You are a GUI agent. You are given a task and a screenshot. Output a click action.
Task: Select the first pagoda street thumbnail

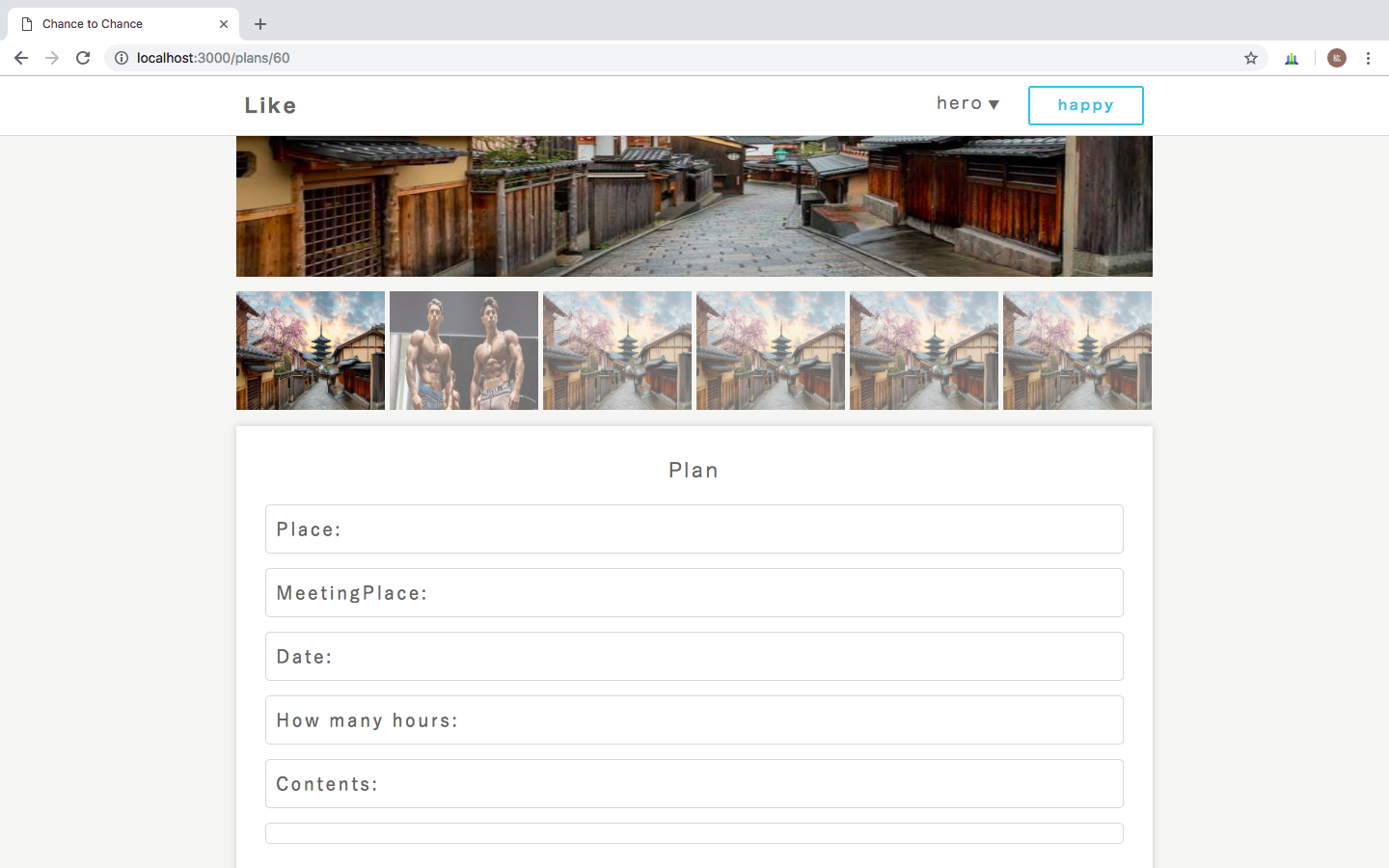(x=311, y=350)
